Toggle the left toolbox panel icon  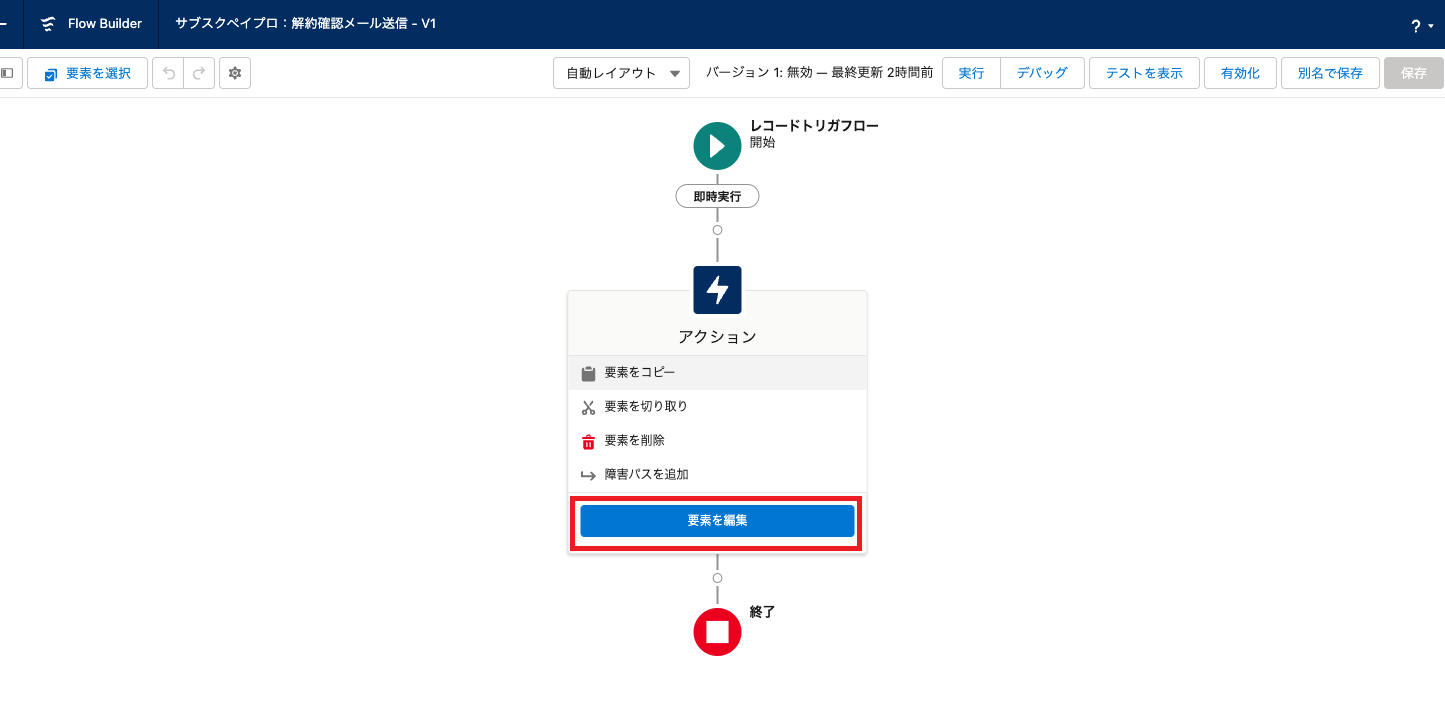(8, 73)
